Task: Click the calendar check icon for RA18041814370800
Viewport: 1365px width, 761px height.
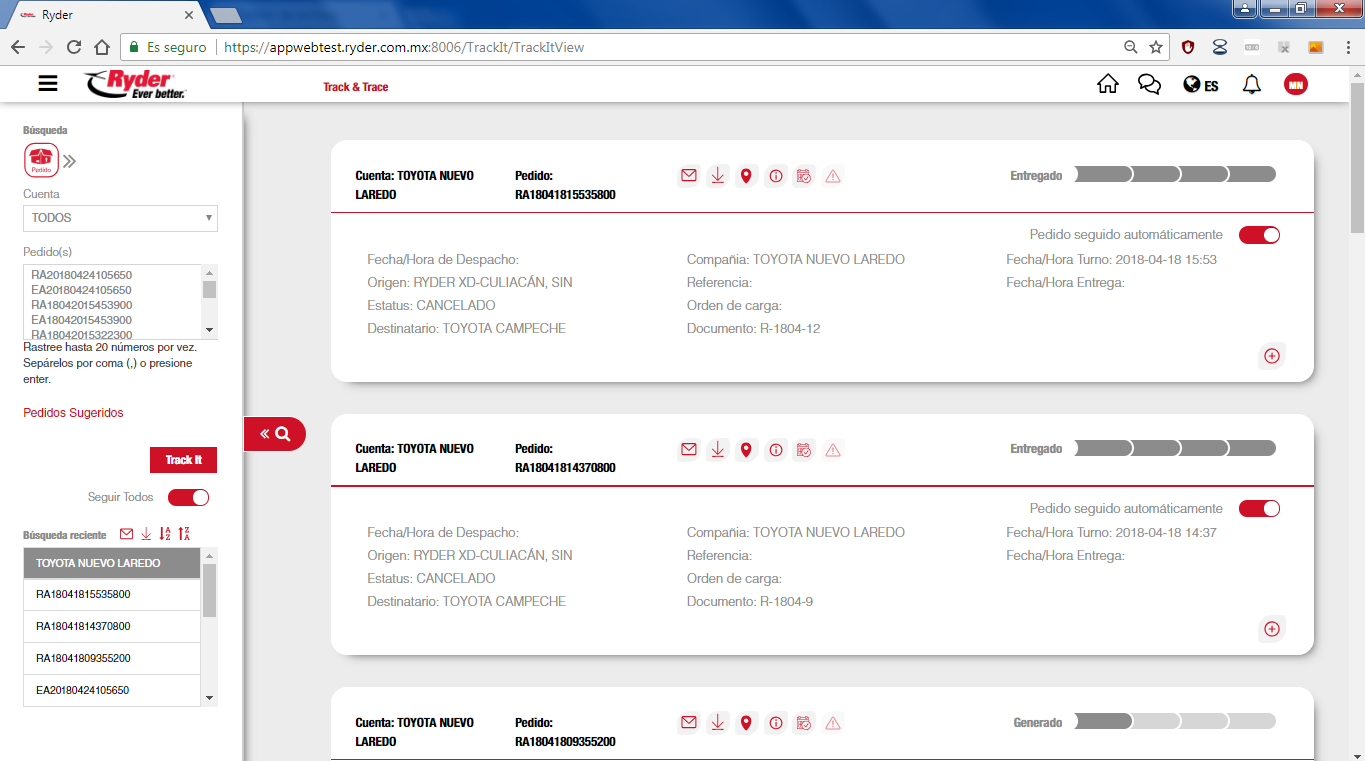Action: 803,450
